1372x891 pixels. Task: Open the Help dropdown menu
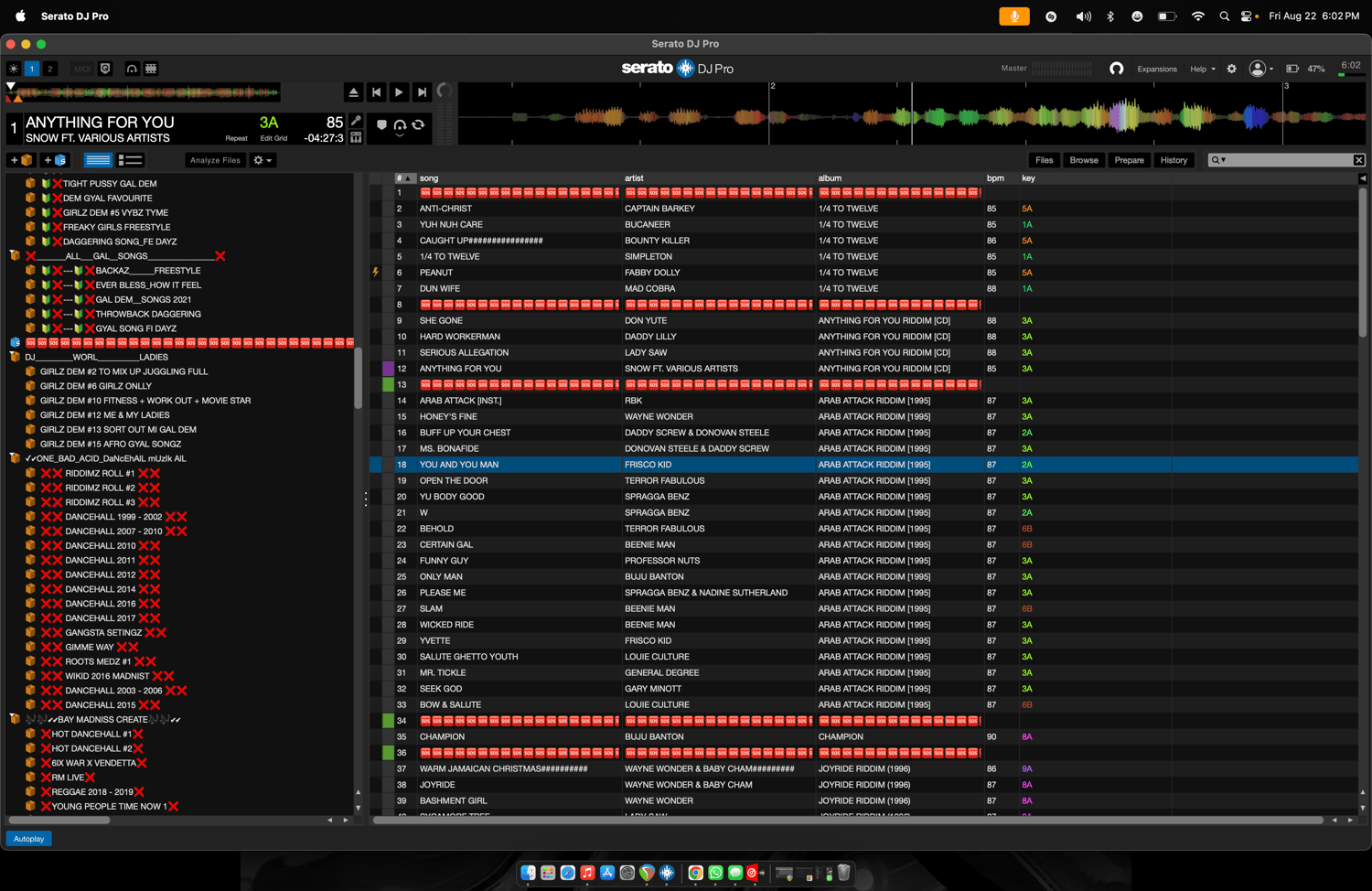(1202, 69)
